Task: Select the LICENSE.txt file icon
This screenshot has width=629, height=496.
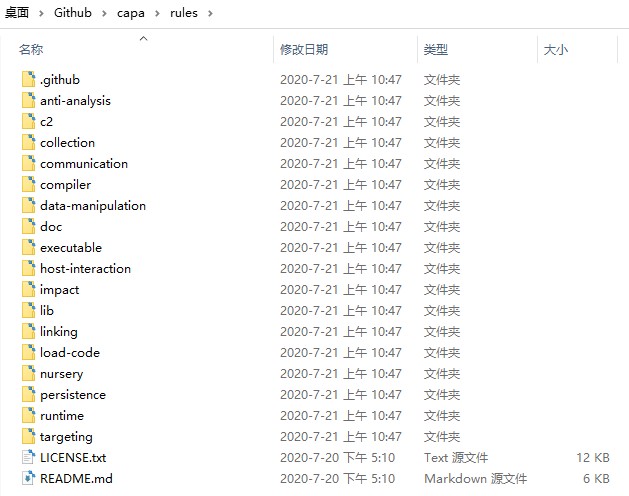Action: pyautogui.click(x=28, y=457)
